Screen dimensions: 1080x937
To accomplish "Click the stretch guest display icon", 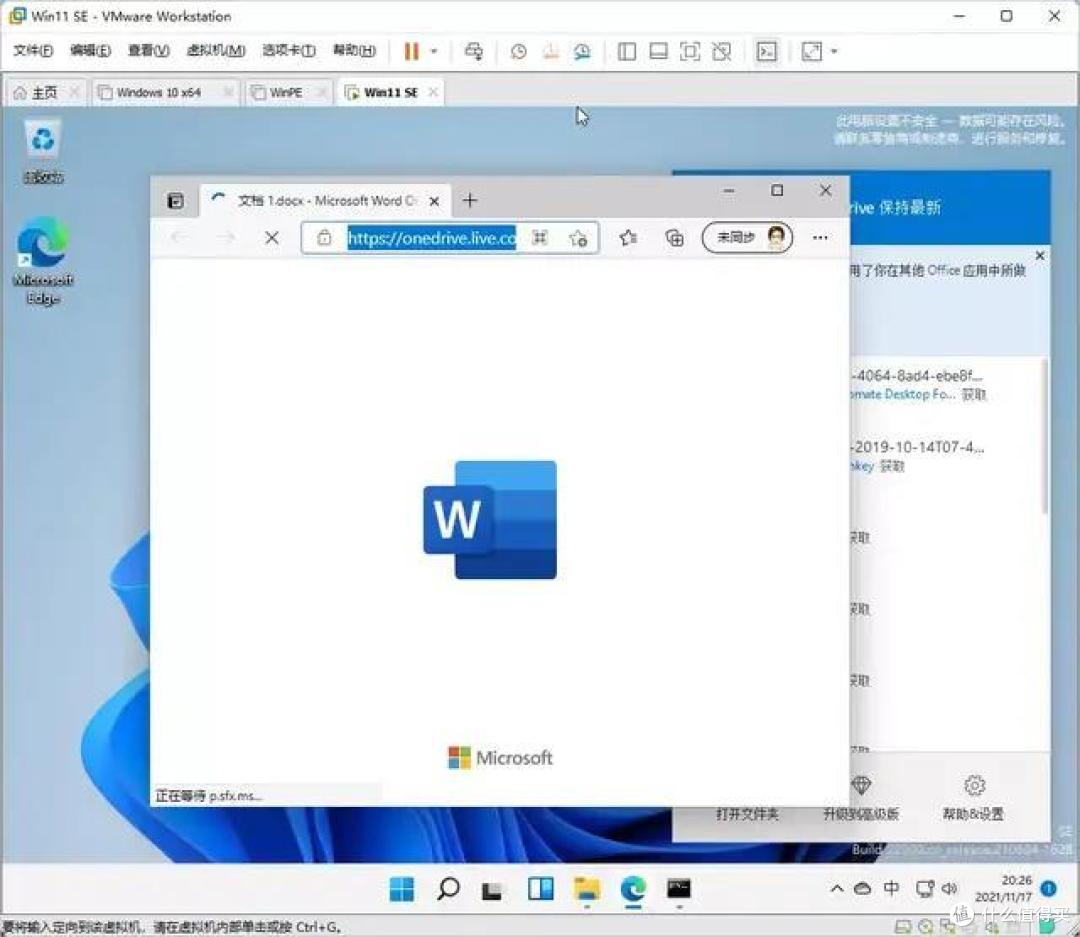I will click(x=812, y=52).
